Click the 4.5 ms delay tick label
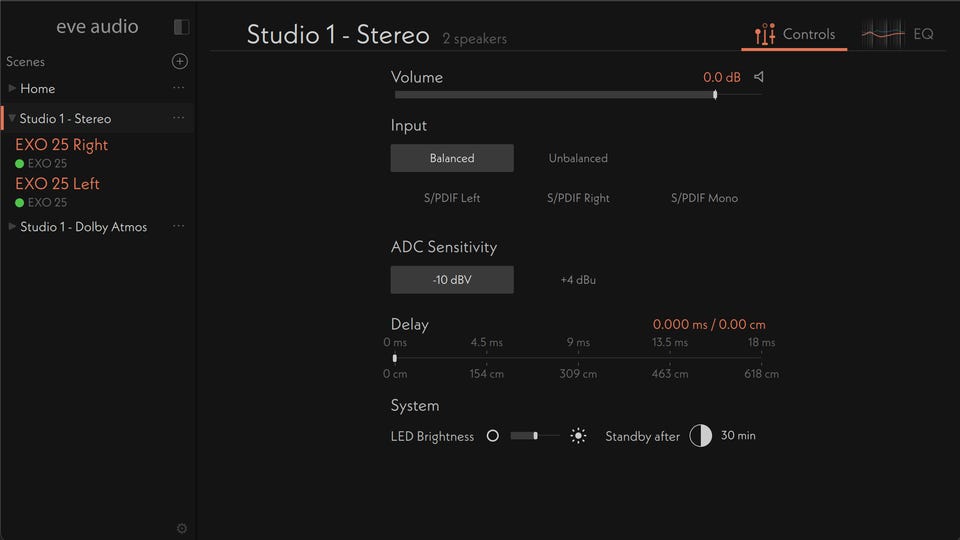 (487, 342)
